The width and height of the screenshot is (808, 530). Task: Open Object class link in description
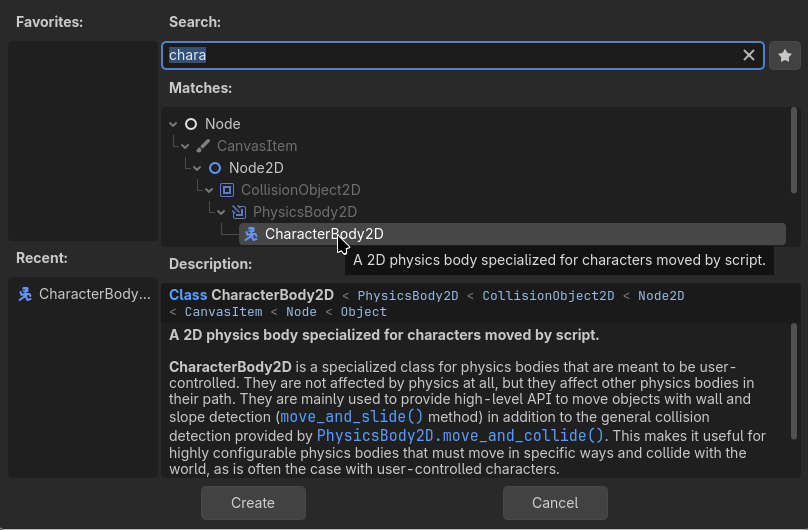(363, 312)
